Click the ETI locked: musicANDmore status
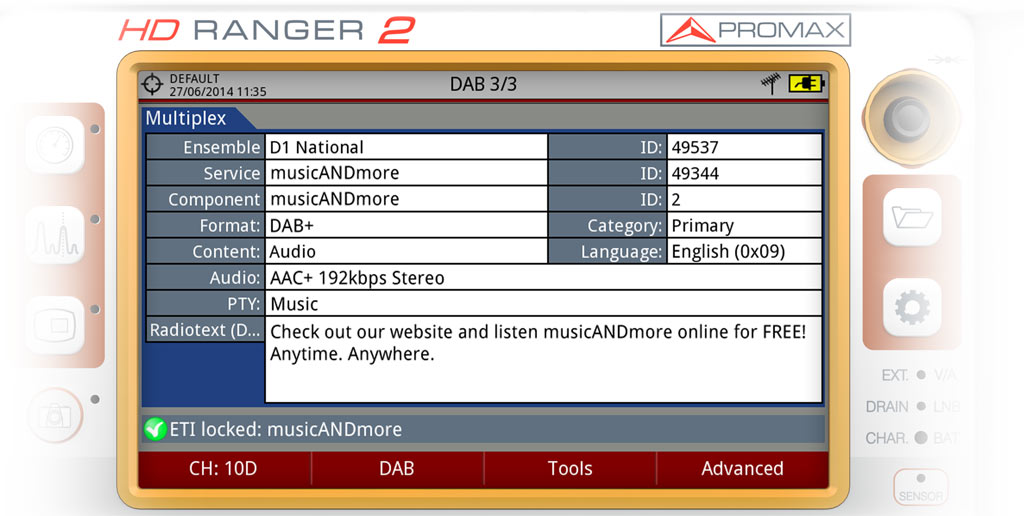 click(286, 429)
